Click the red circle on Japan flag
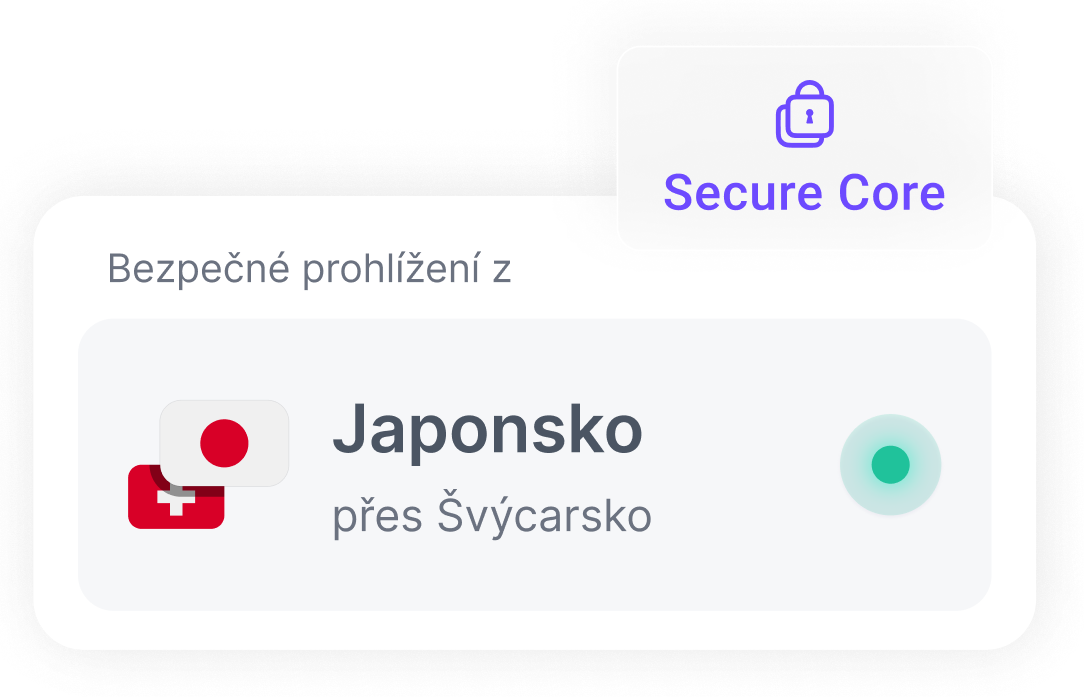The height and width of the screenshot is (697, 1084). 224,443
